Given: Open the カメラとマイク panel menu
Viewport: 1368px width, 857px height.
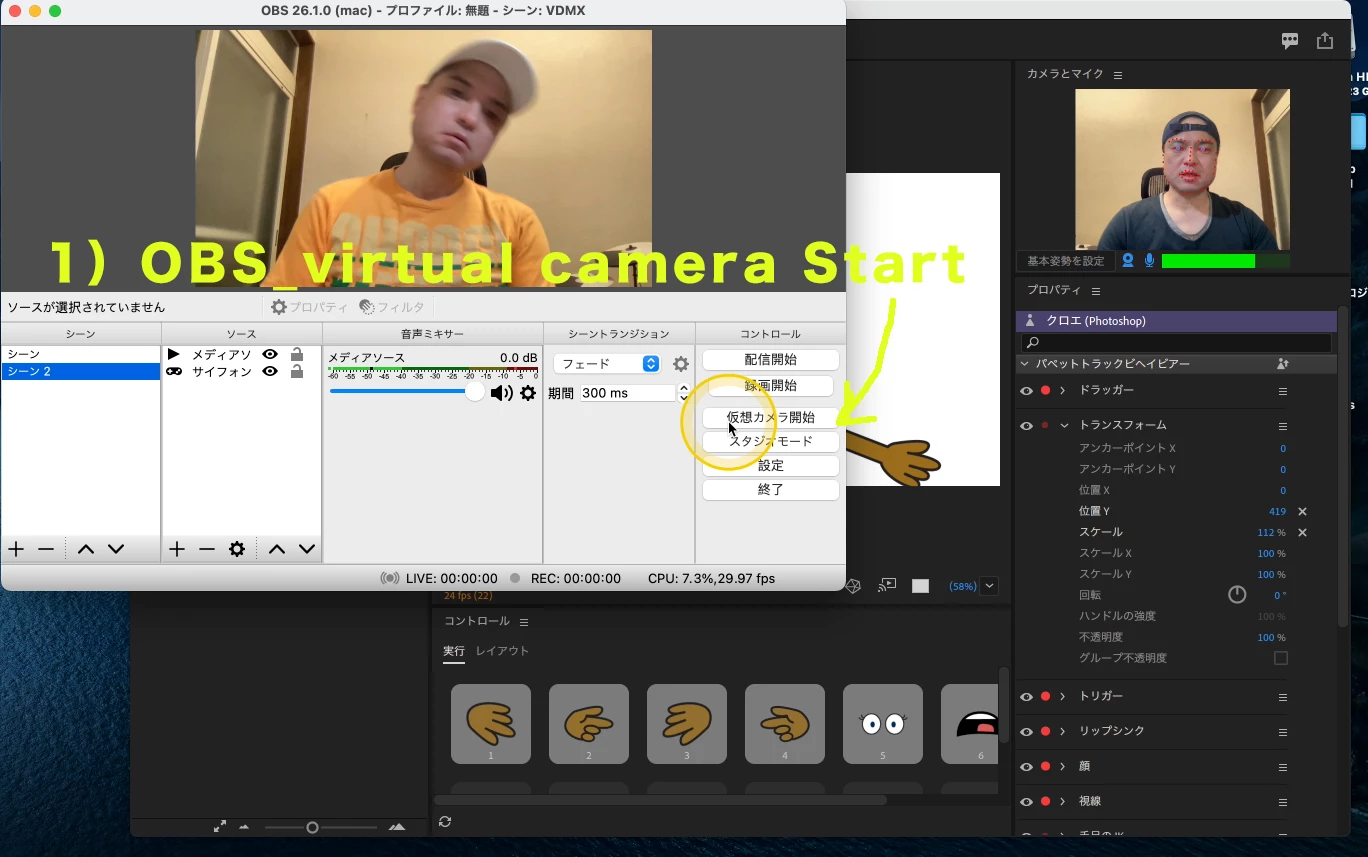Looking at the screenshot, I should point(1118,75).
